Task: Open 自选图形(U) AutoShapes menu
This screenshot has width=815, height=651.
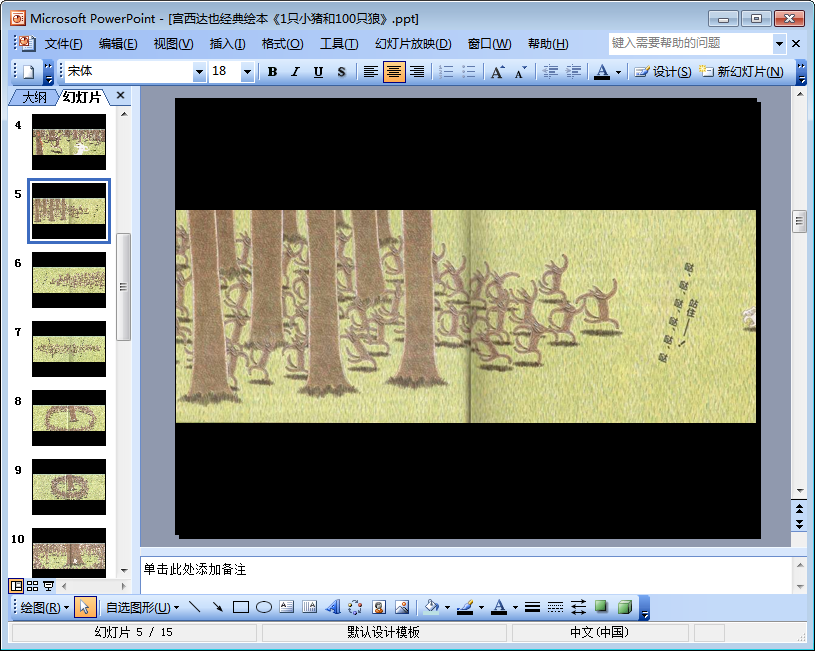Action: click(143, 607)
